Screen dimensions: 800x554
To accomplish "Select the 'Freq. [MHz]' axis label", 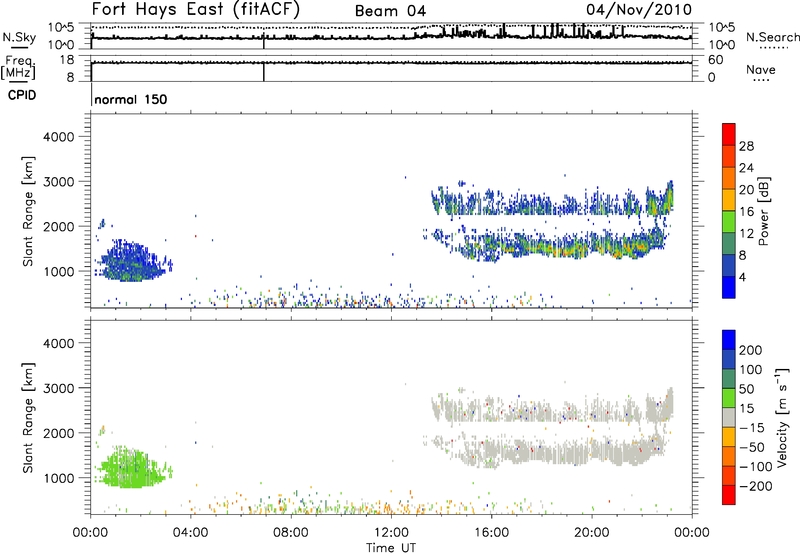I will tap(18, 67).
